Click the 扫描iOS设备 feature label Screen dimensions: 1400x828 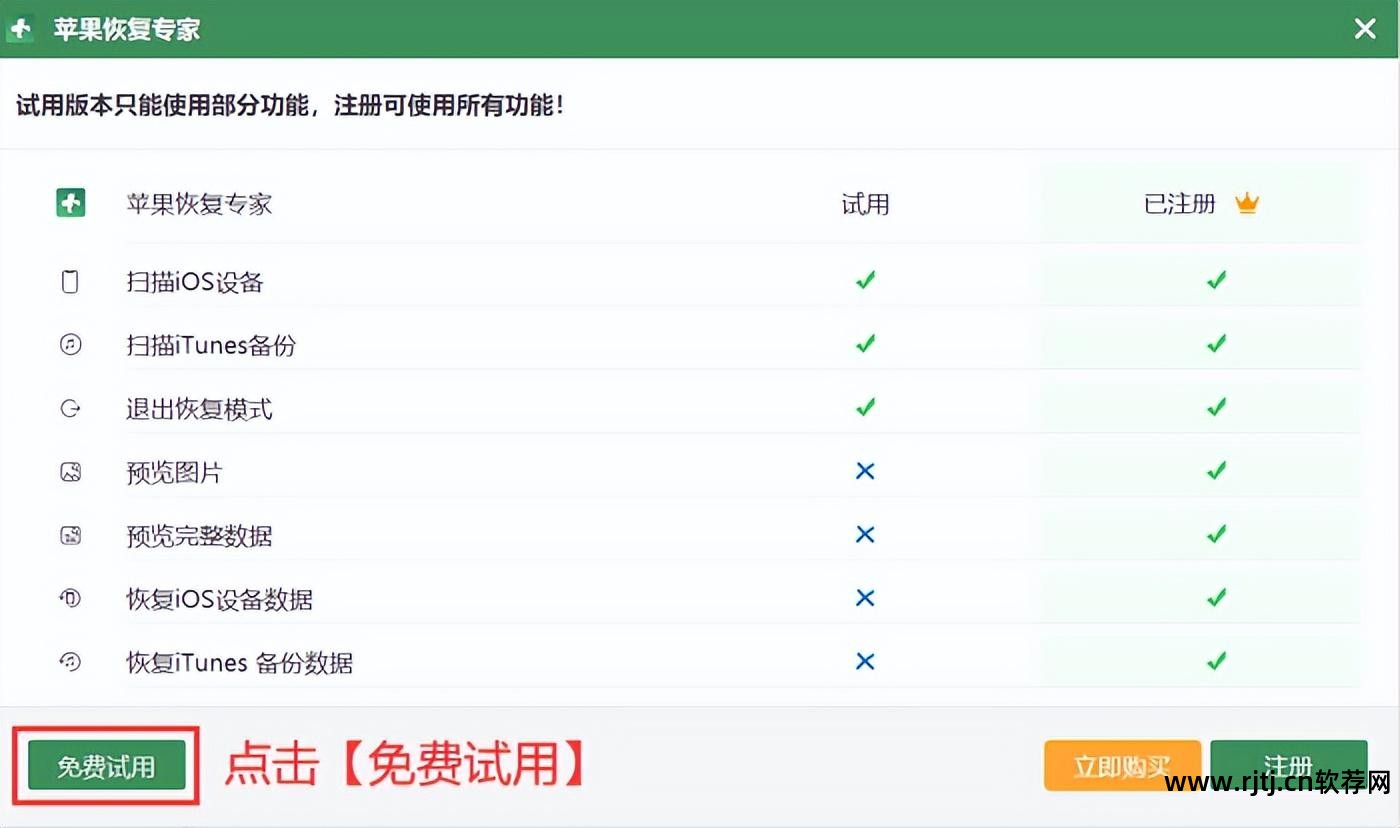coord(195,282)
